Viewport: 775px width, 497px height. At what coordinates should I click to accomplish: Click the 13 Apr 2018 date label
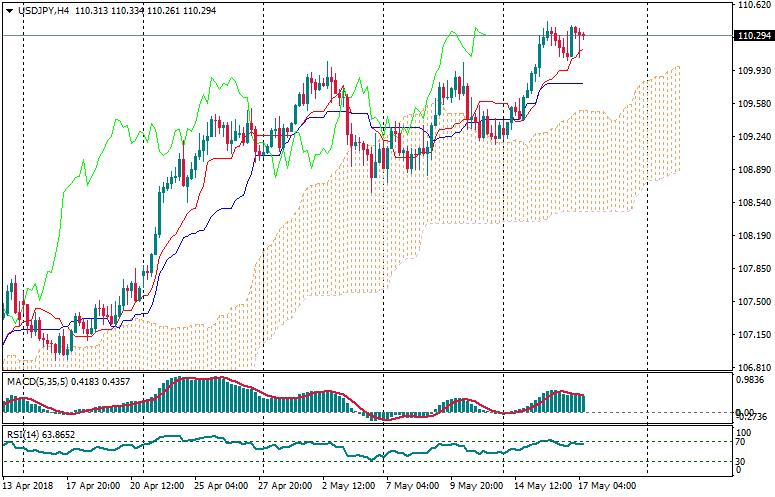point(27,486)
